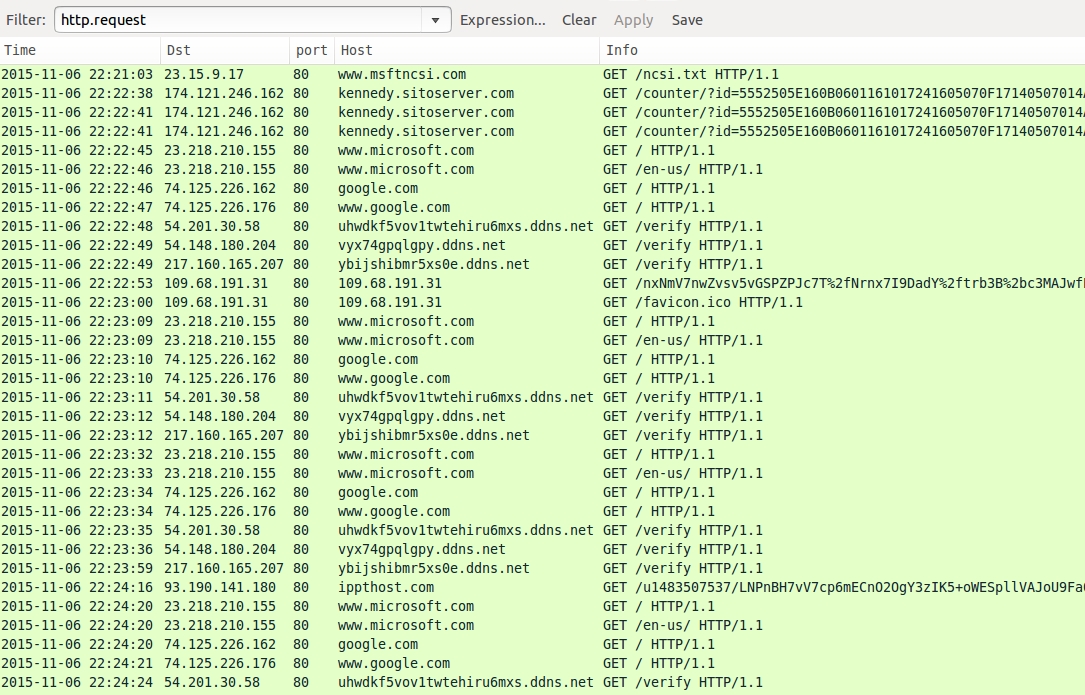Viewport: 1085px width, 695px height.
Task: Select the ippthost.com host cell
Action: 386,588
